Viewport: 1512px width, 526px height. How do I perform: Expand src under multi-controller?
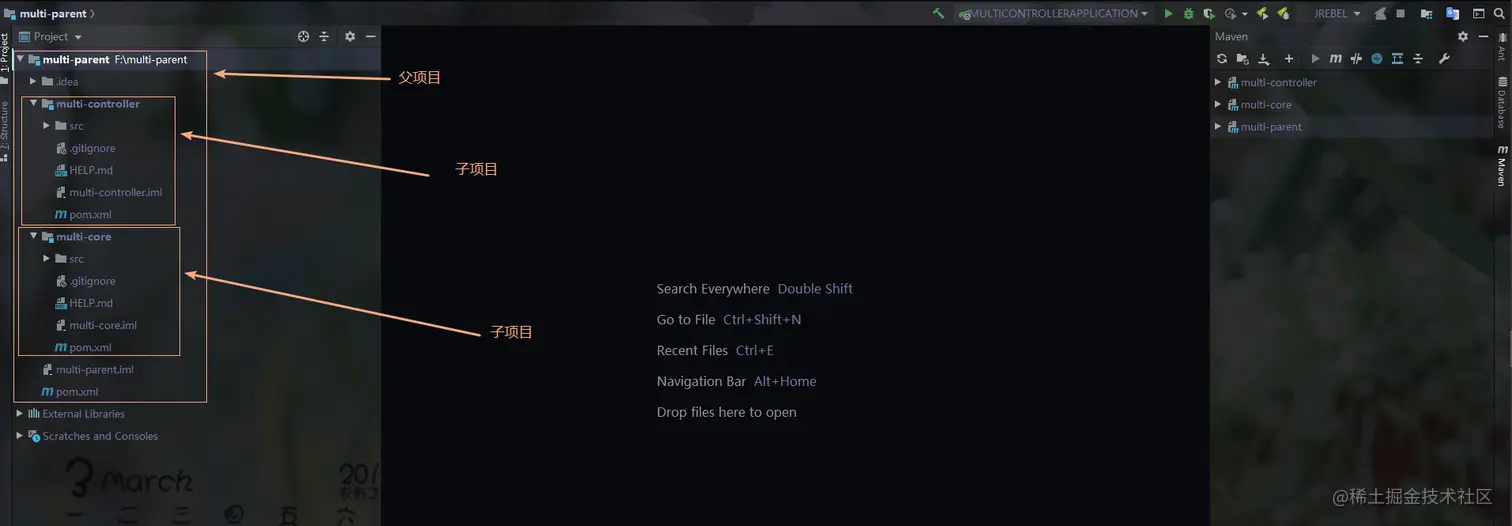47,126
